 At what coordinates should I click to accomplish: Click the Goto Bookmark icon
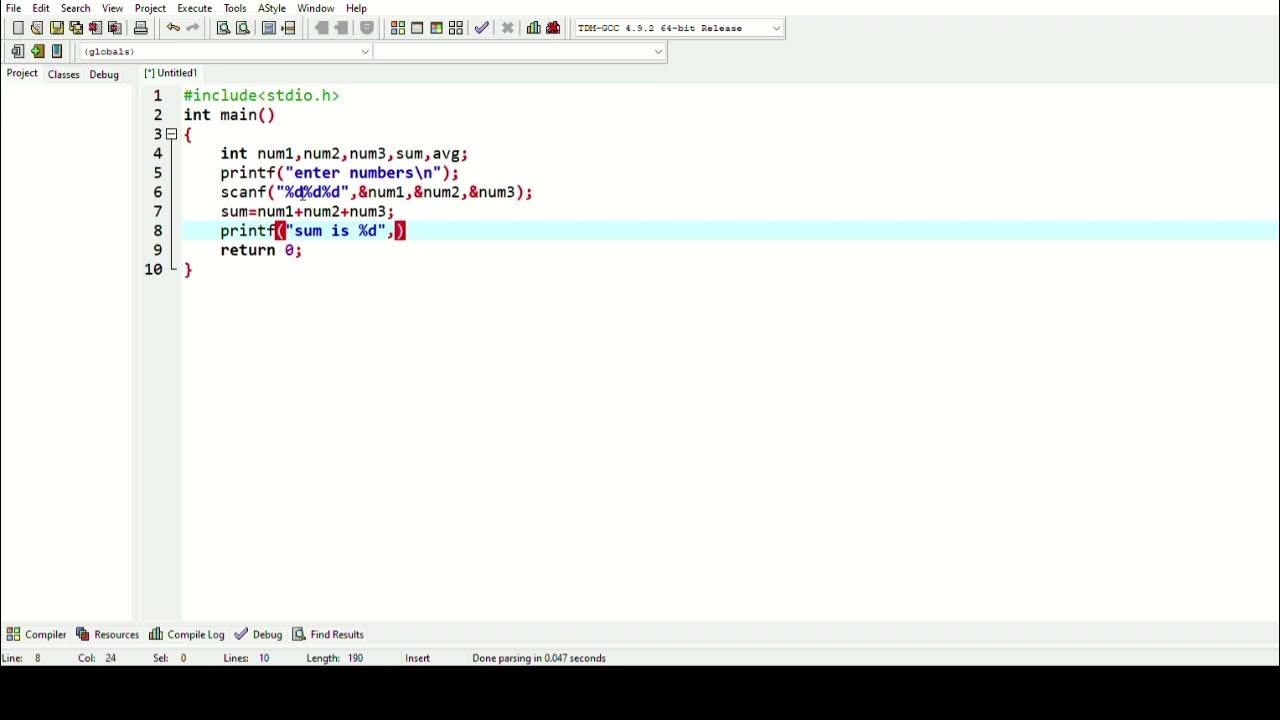[x=57, y=51]
